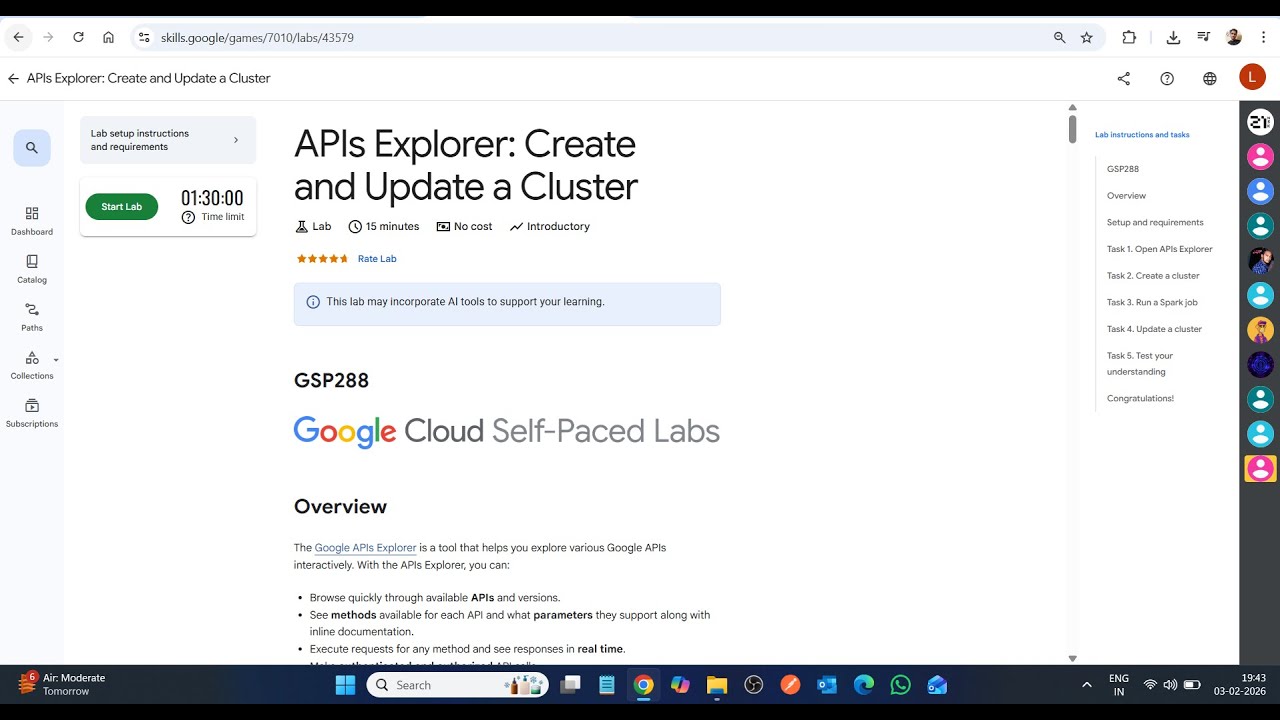Screen dimensions: 1280x720
Task: Reload the page in Chrome
Action: point(78,37)
